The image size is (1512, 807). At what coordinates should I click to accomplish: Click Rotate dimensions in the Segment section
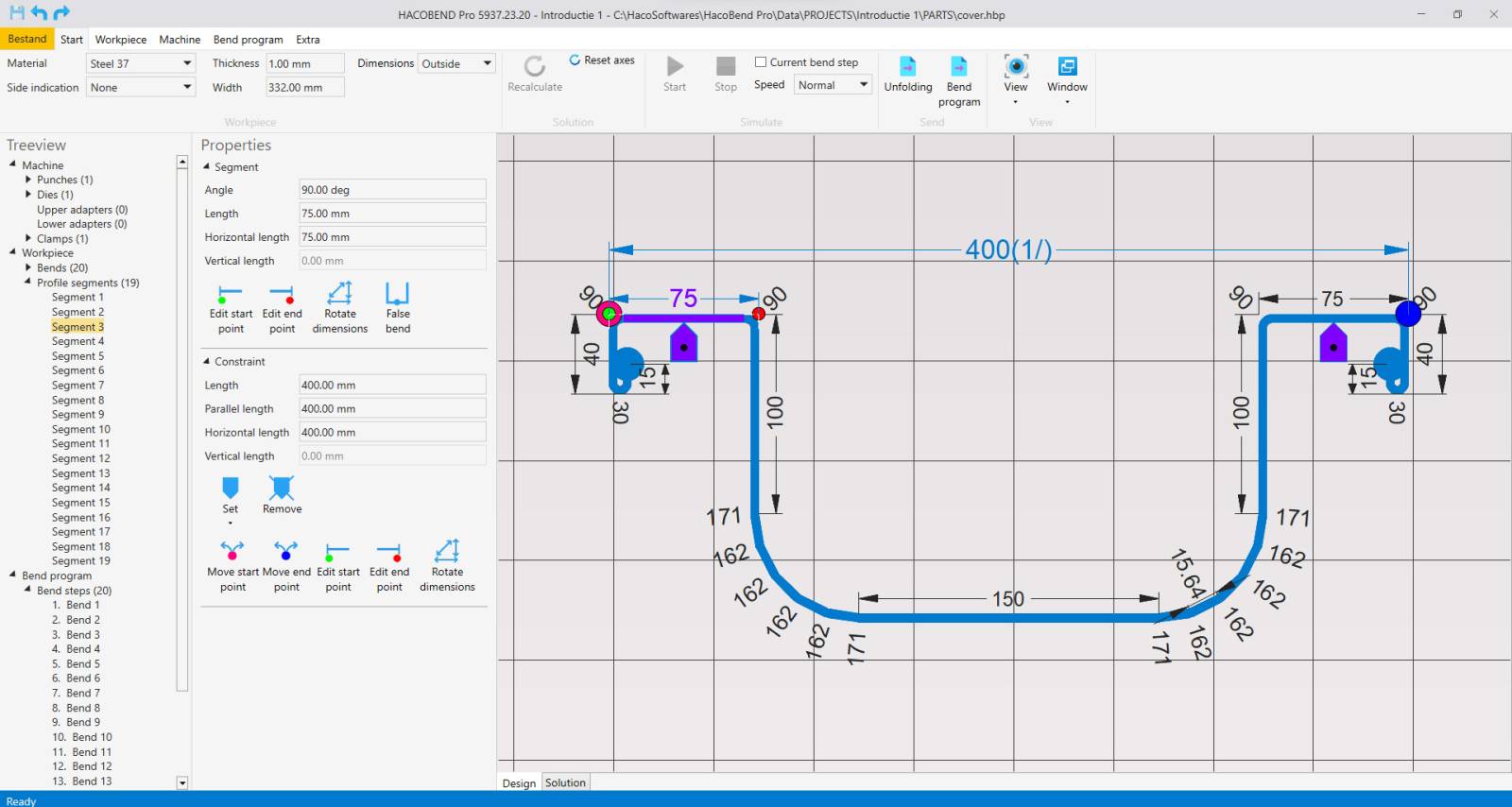click(340, 294)
